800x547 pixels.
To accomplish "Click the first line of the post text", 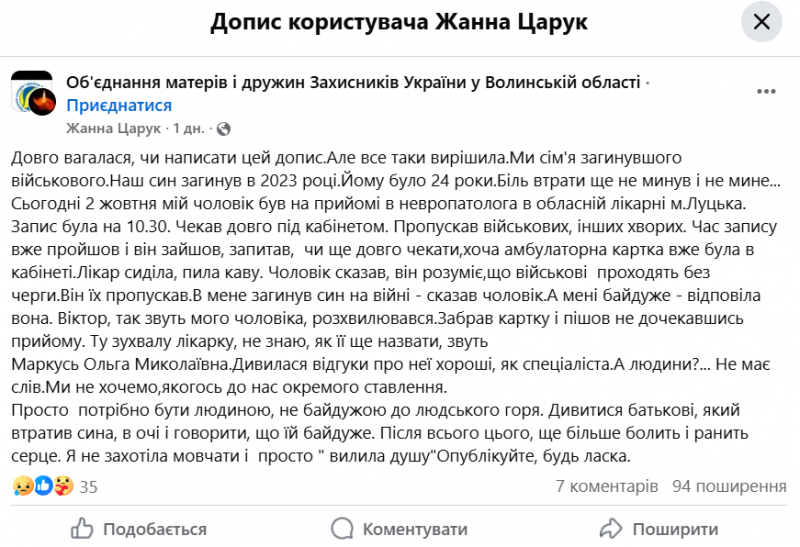I will pyautogui.click(x=350, y=158).
